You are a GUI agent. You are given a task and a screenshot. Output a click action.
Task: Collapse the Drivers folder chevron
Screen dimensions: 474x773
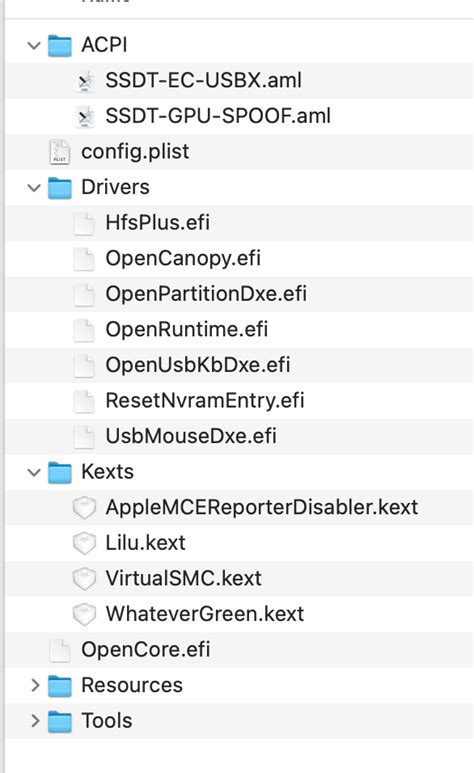point(34,188)
